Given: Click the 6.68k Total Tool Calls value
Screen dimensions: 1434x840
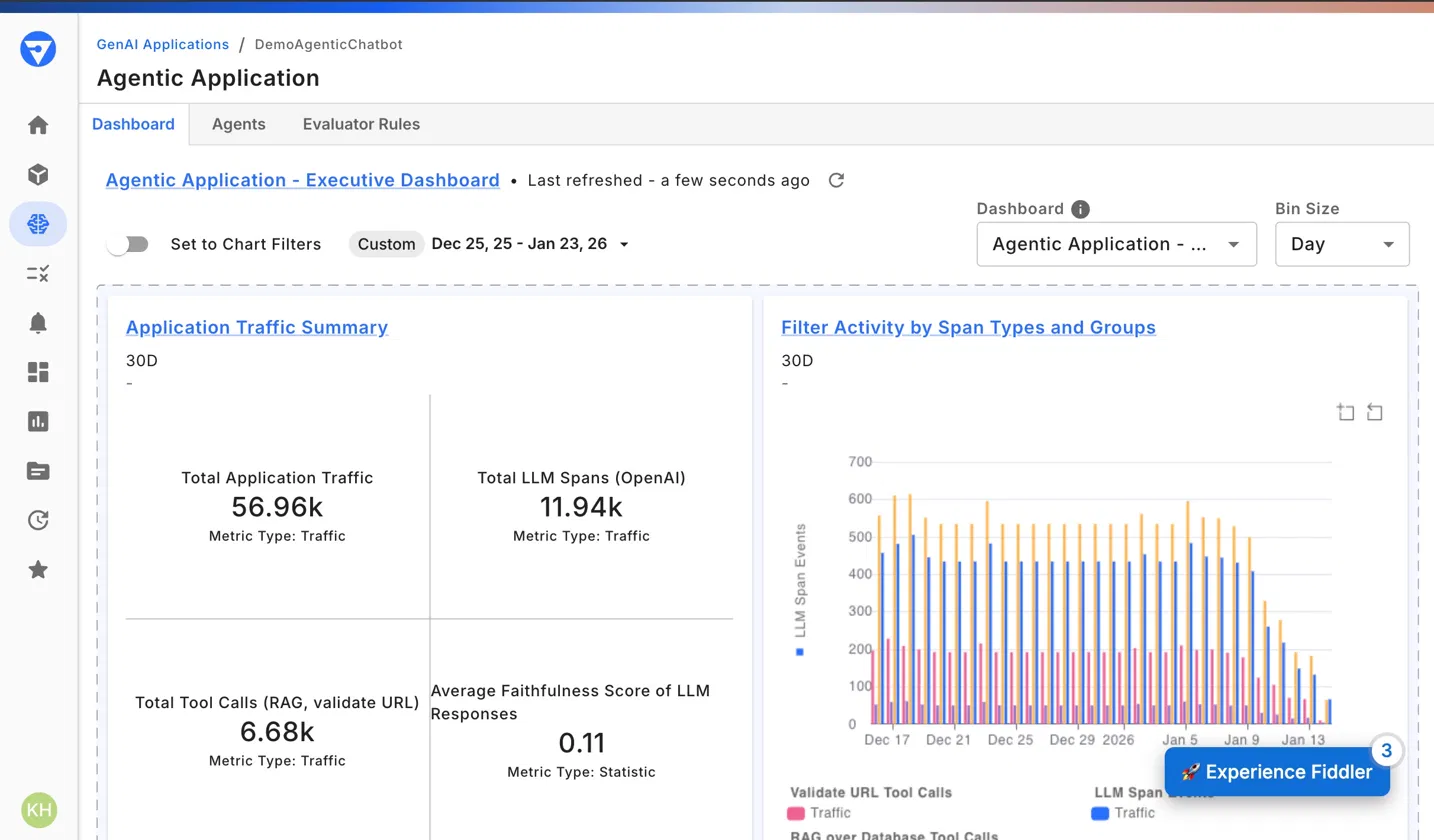Looking at the screenshot, I should [x=277, y=732].
